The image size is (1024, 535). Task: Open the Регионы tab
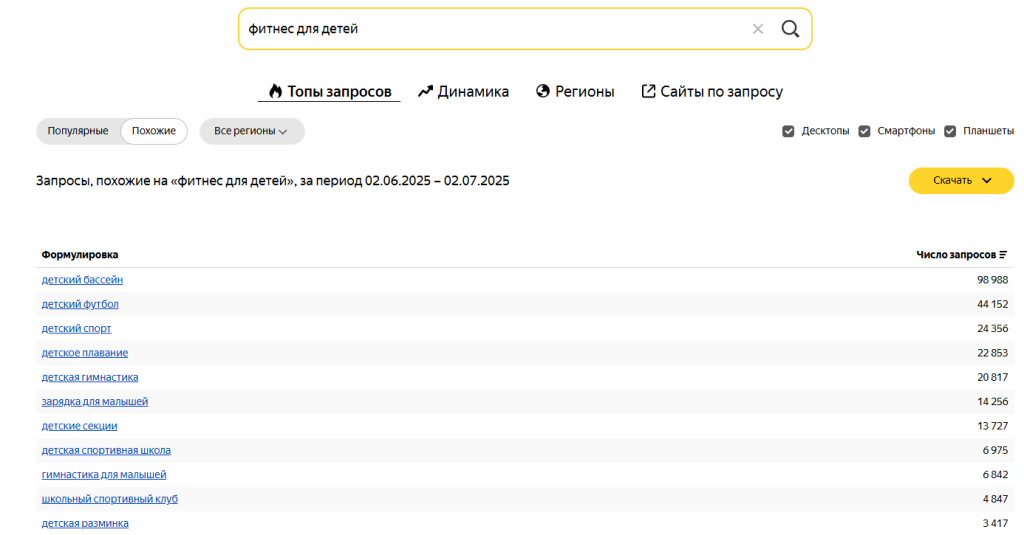click(x=575, y=91)
